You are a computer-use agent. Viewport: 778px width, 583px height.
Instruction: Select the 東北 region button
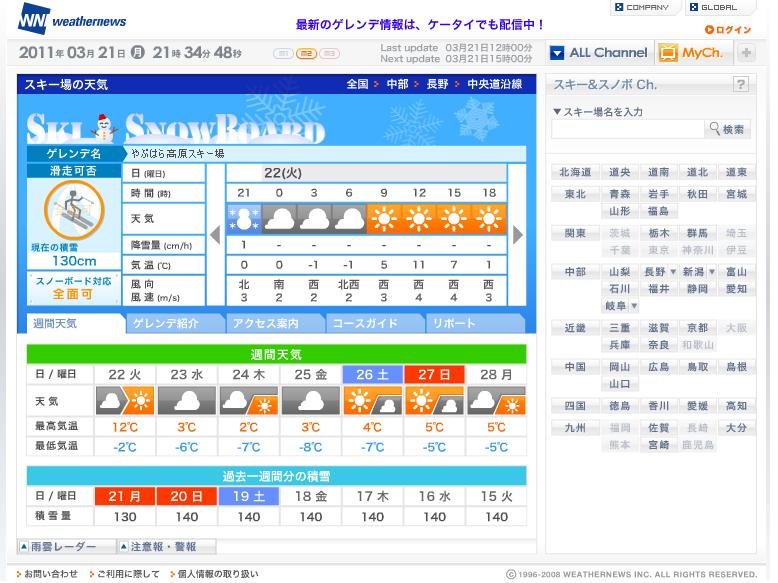point(575,194)
